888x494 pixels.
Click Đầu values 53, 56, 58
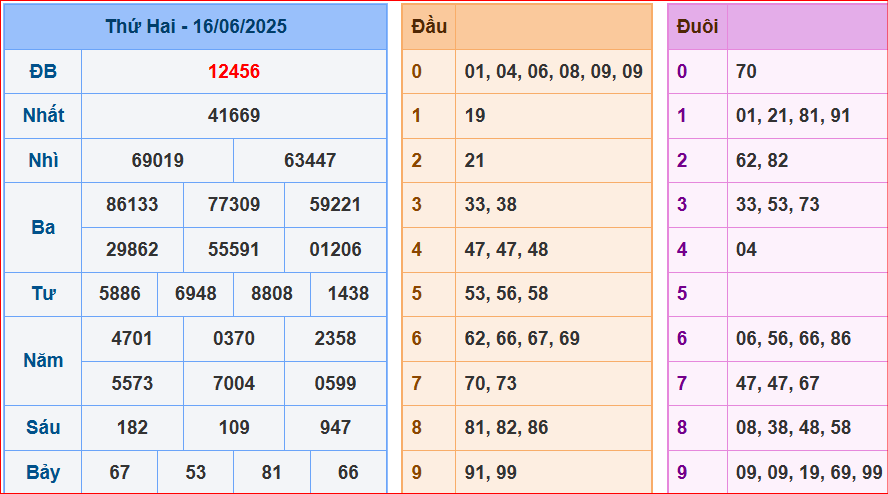[506, 293]
